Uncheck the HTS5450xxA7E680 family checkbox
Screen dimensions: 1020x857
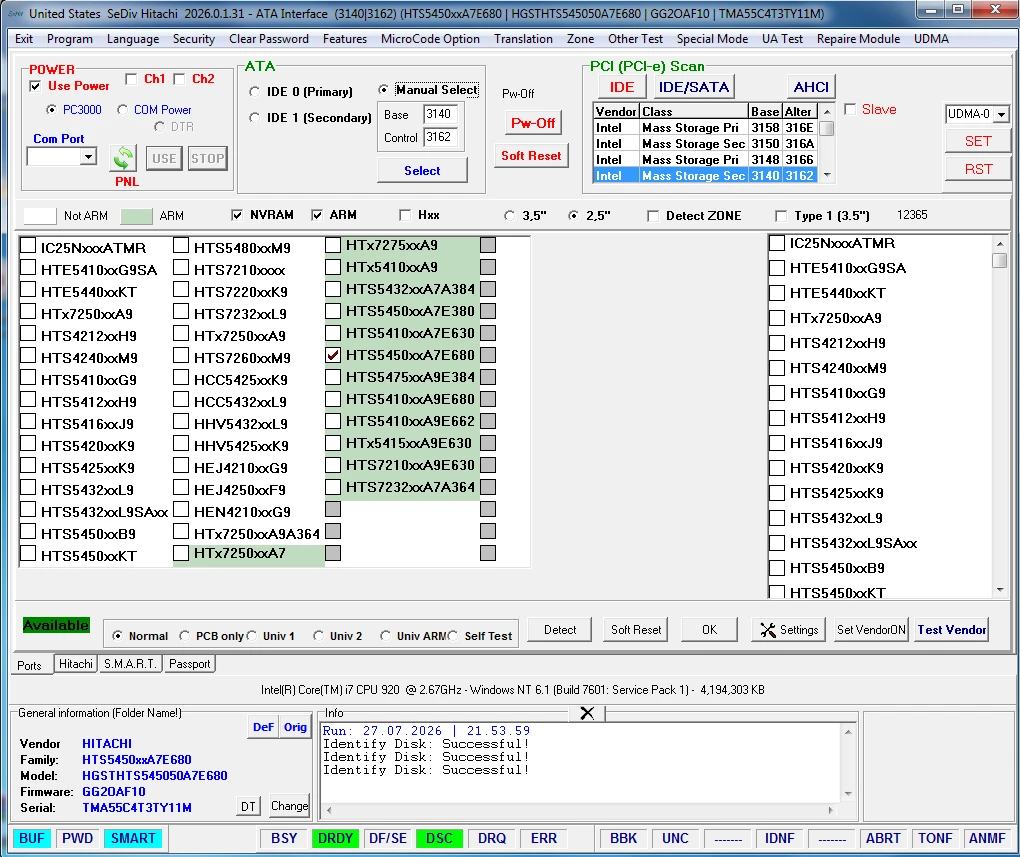tap(332, 355)
